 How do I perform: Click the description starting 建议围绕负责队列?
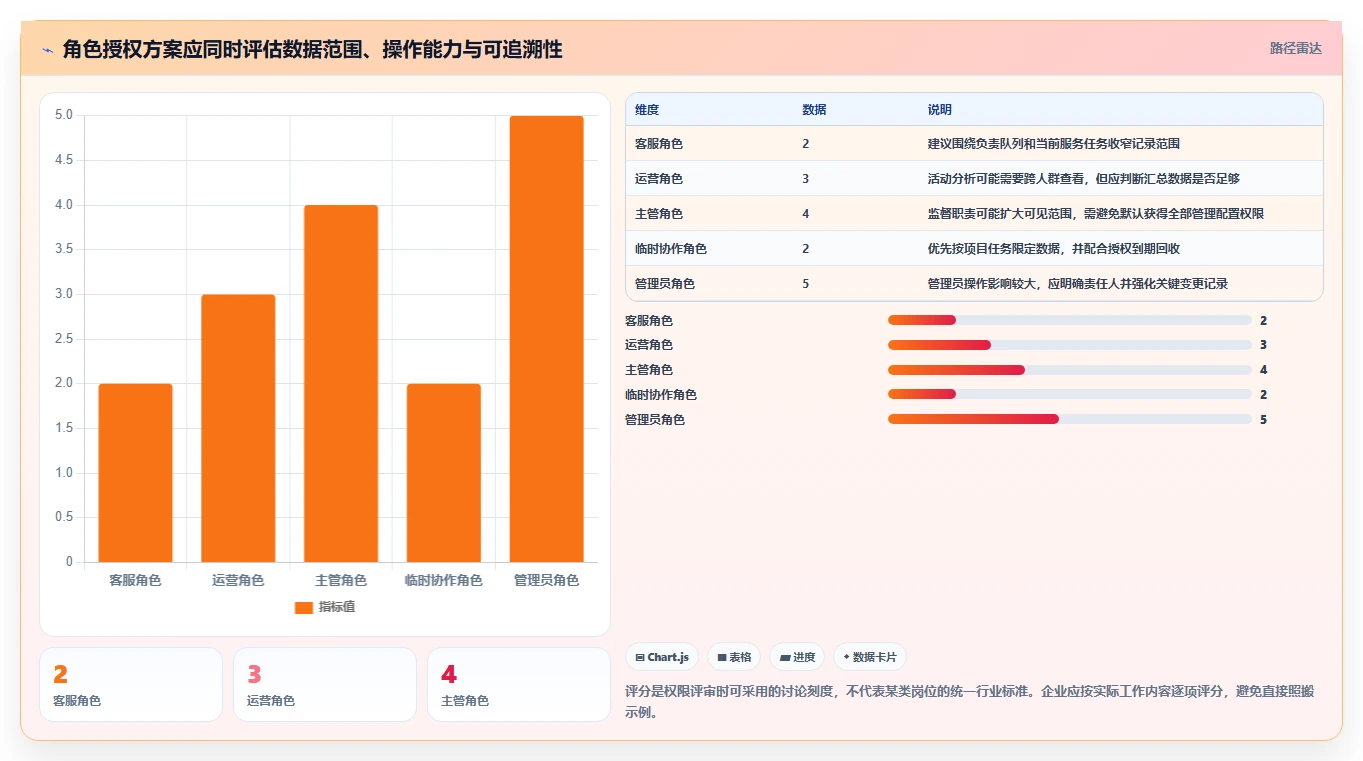[x=1054, y=144]
